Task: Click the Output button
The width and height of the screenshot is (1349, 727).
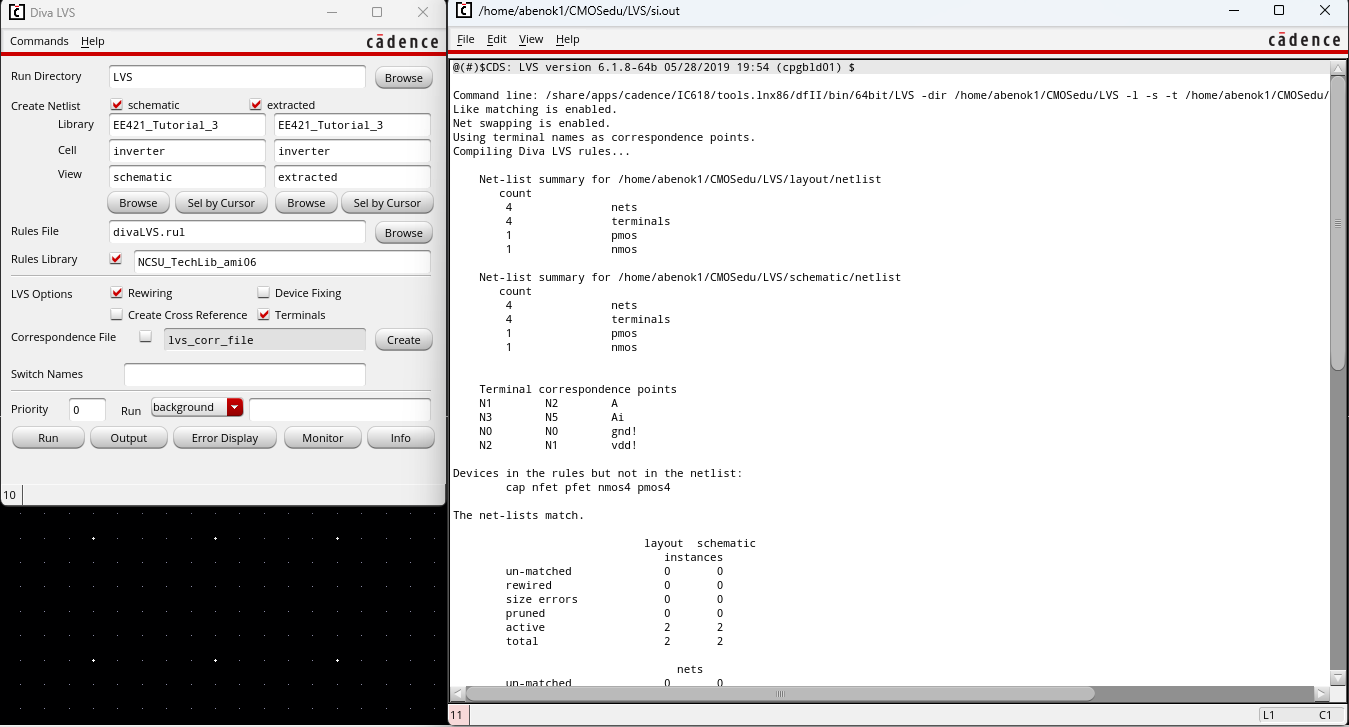Action: pos(129,438)
